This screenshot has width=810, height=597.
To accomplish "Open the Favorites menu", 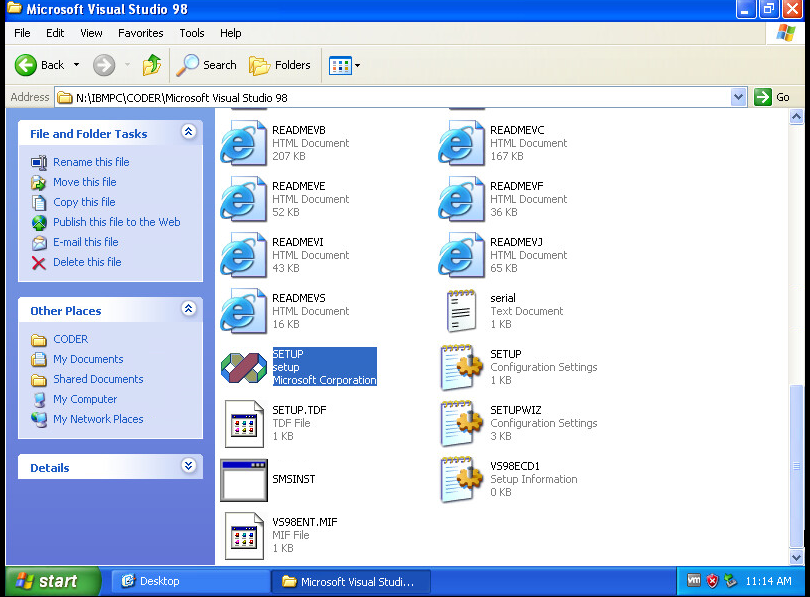I will [140, 33].
